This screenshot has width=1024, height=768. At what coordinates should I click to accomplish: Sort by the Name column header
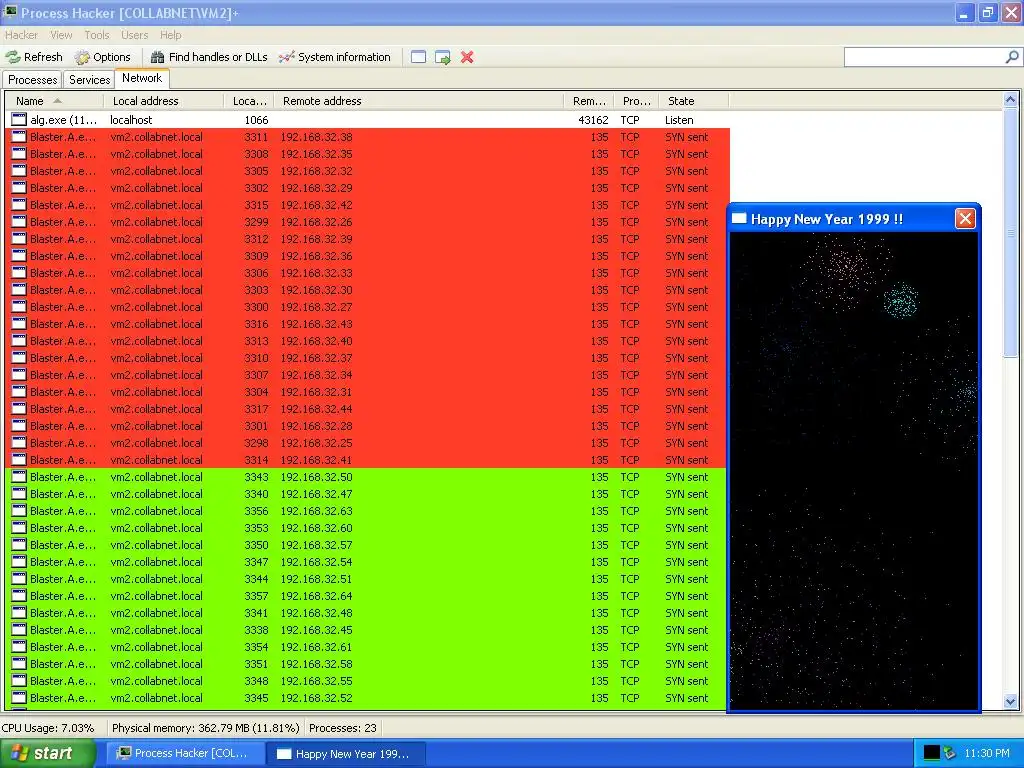[54, 101]
